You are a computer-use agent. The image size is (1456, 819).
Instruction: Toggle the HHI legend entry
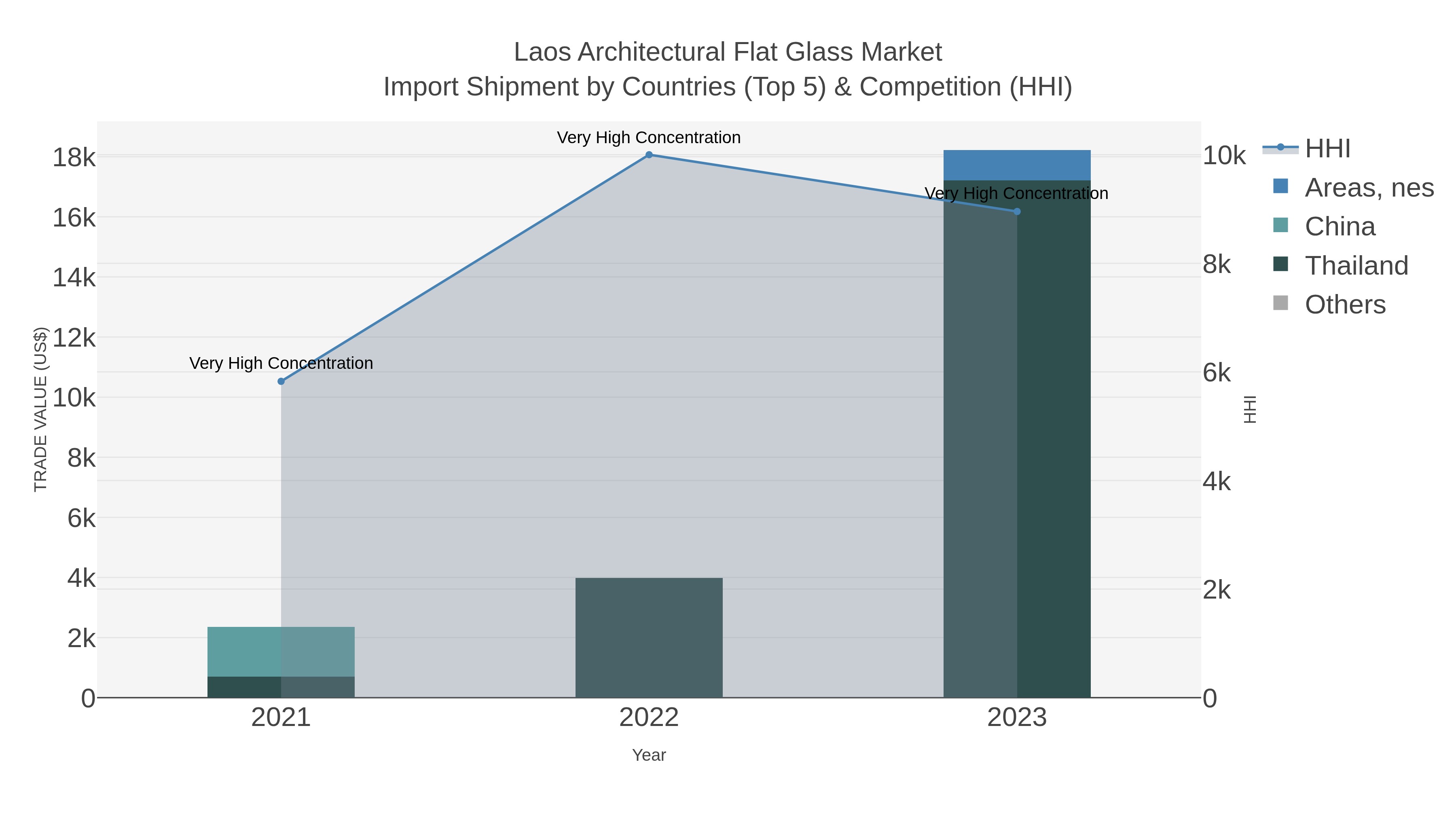[x=1306, y=148]
